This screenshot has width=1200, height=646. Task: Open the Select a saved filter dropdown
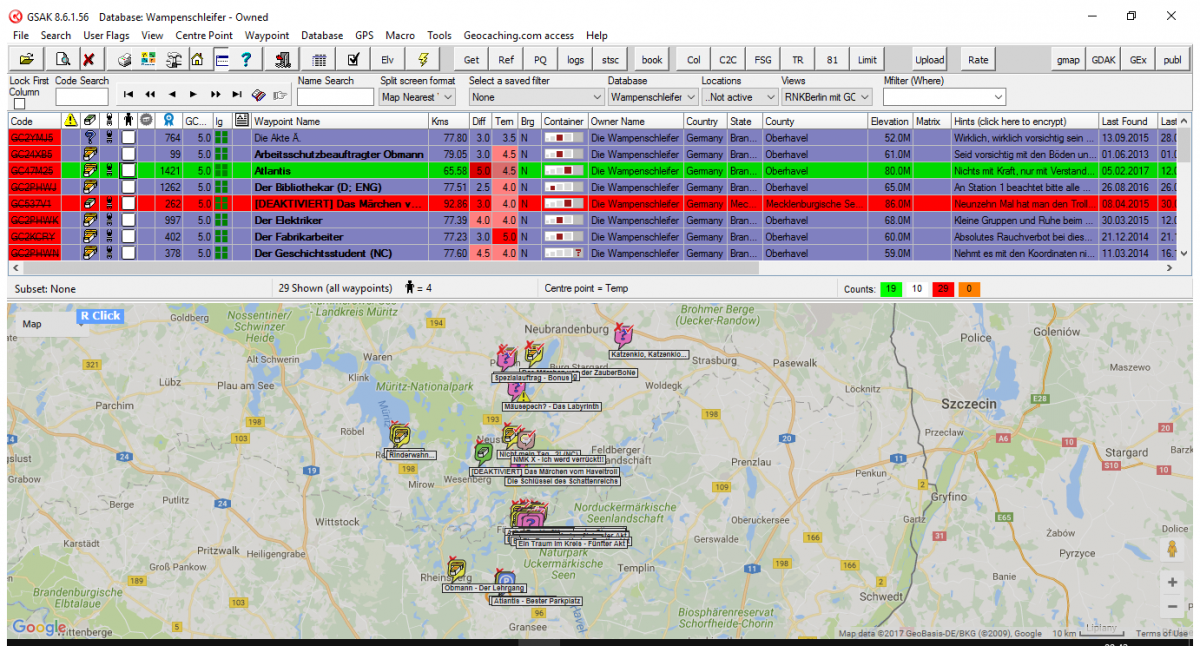click(536, 97)
